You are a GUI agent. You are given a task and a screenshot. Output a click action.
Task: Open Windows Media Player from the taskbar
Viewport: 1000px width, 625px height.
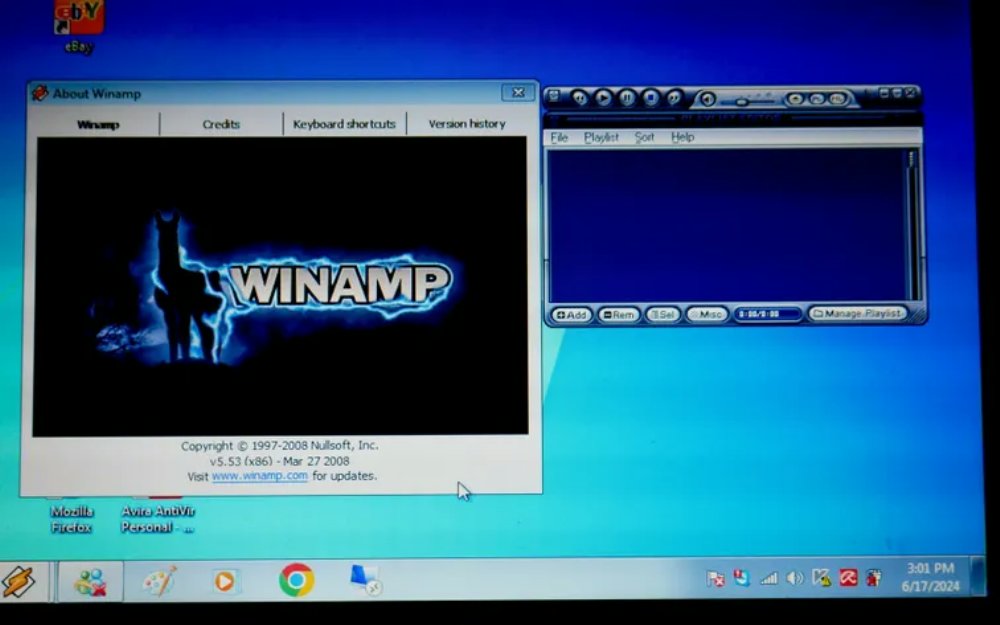coord(224,582)
